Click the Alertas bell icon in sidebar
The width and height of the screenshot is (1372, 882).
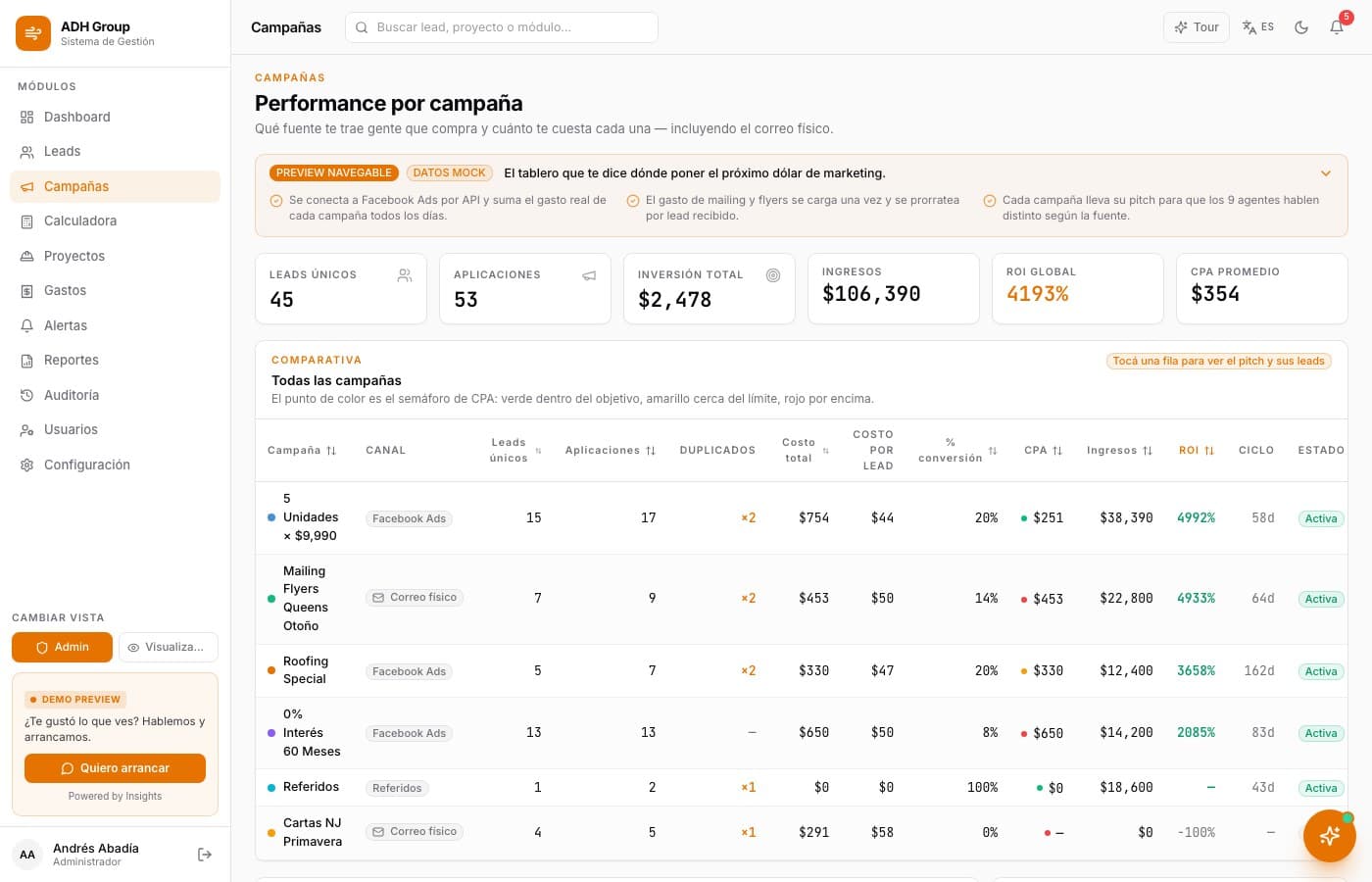coord(27,325)
